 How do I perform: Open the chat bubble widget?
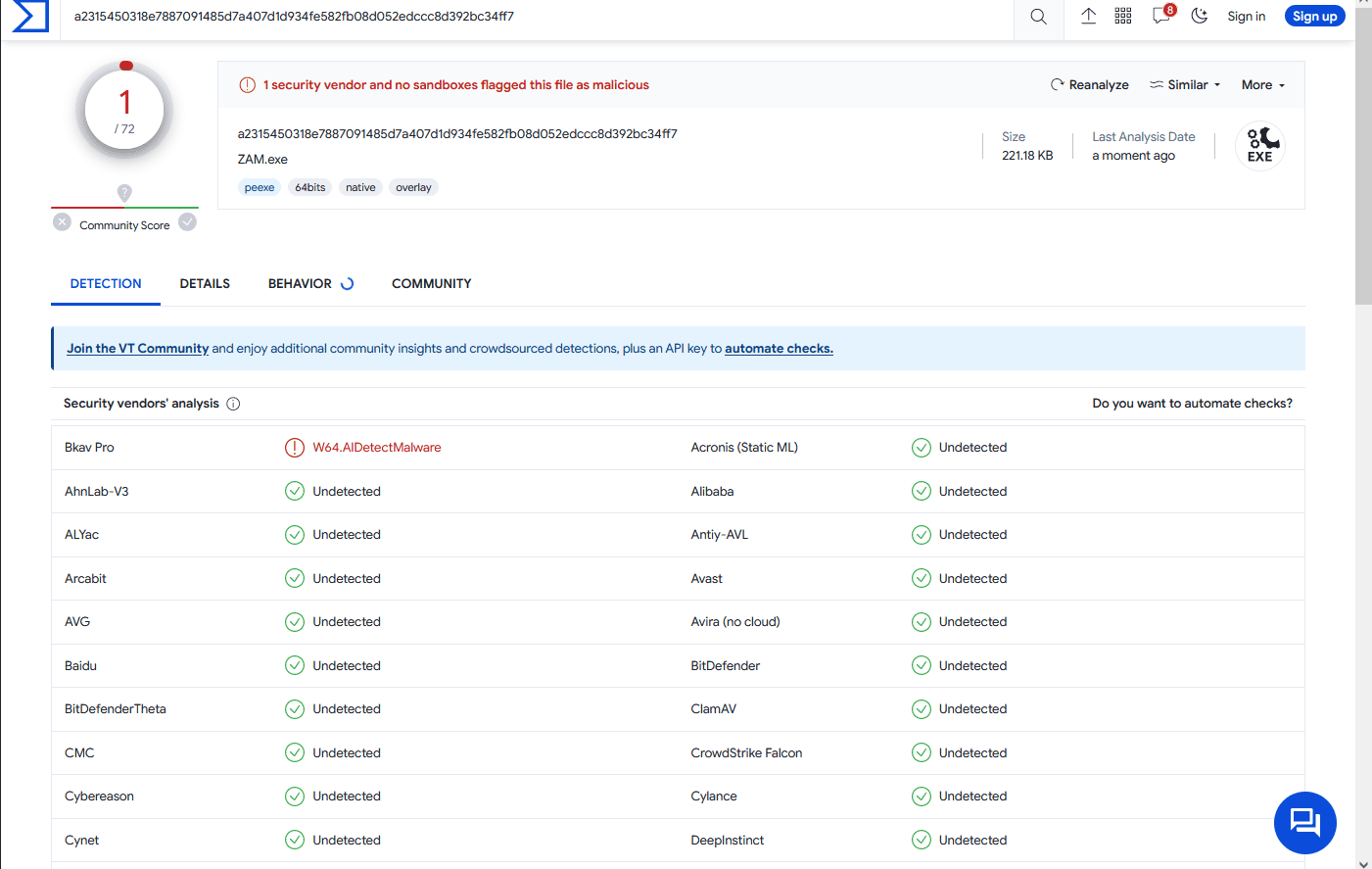click(1304, 822)
